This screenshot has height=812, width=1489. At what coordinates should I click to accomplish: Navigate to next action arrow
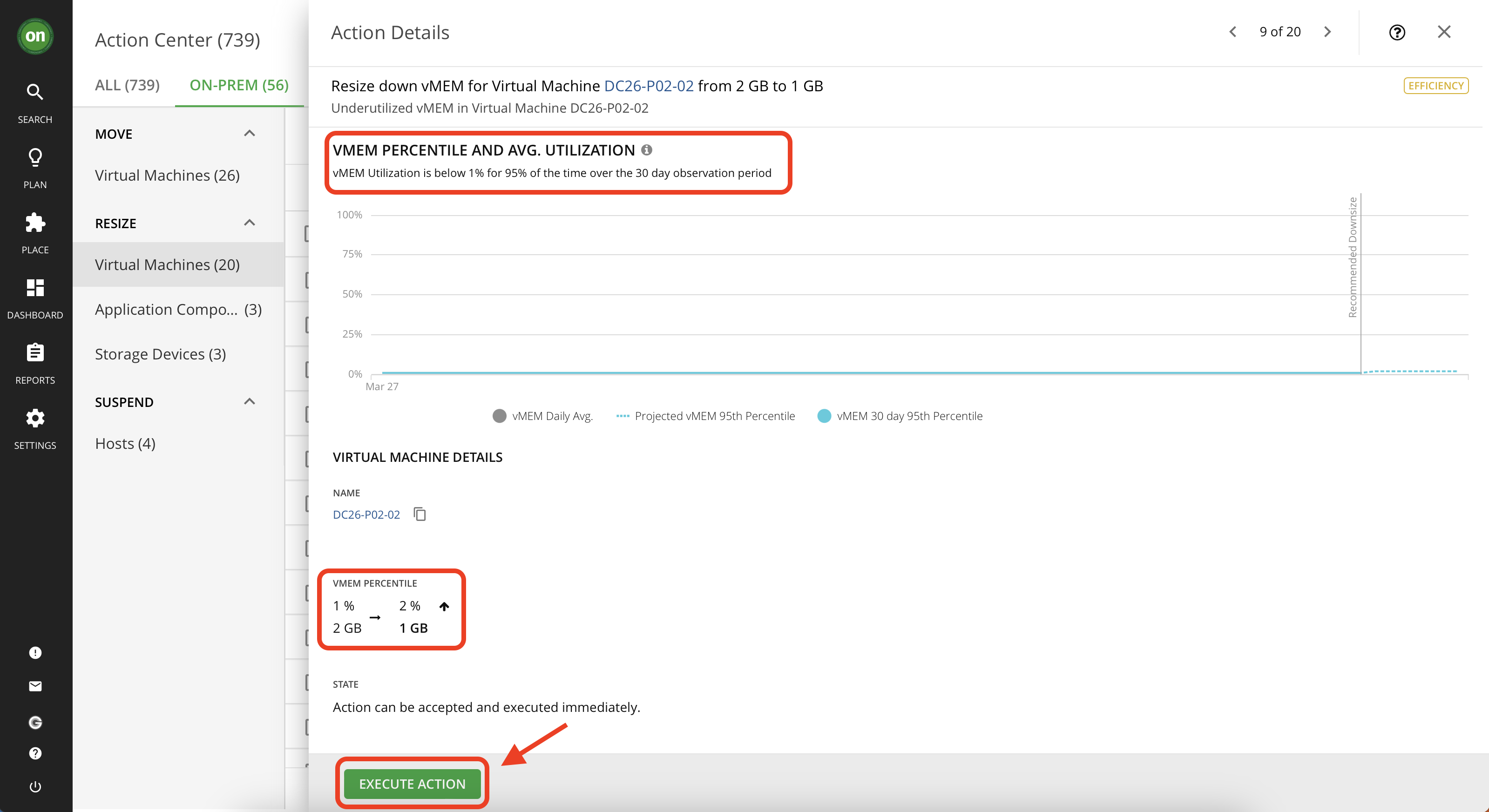coord(1328,32)
